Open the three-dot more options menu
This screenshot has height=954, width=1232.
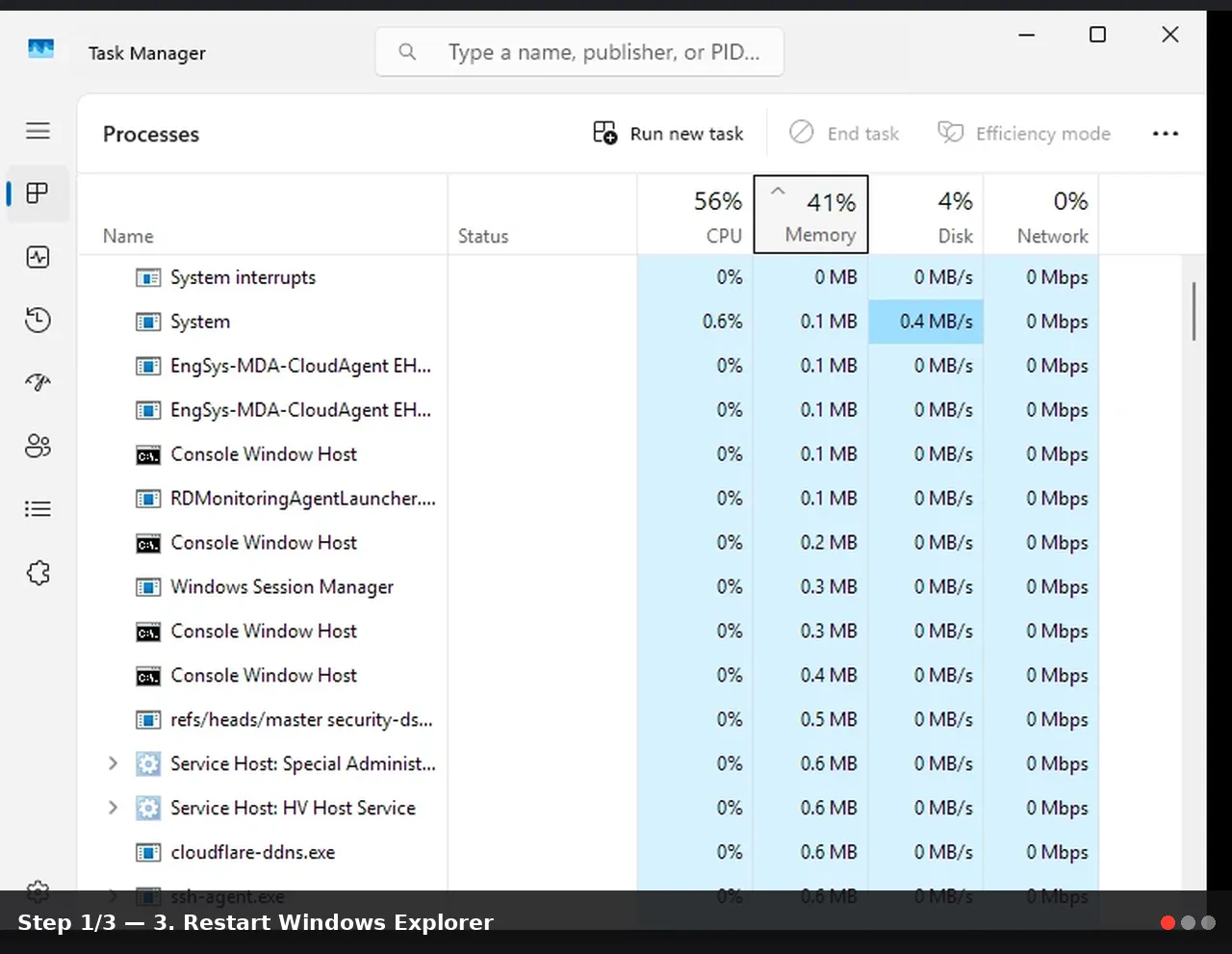[x=1166, y=134]
